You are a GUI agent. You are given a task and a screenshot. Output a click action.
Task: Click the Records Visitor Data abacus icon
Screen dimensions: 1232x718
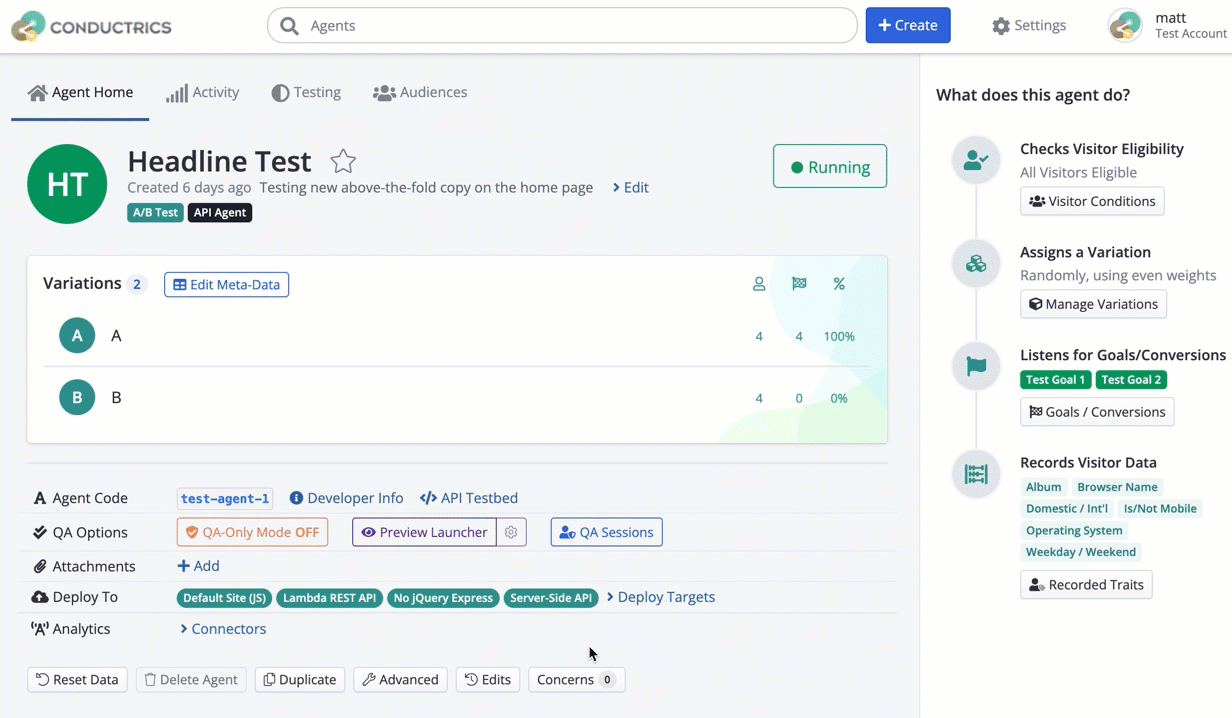[x=976, y=474]
